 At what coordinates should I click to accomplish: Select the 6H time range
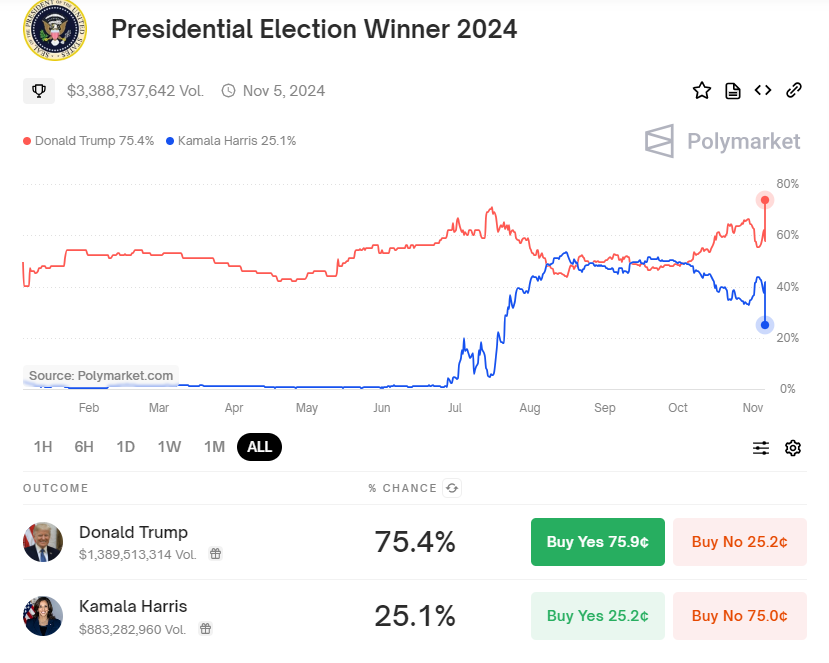click(x=84, y=447)
